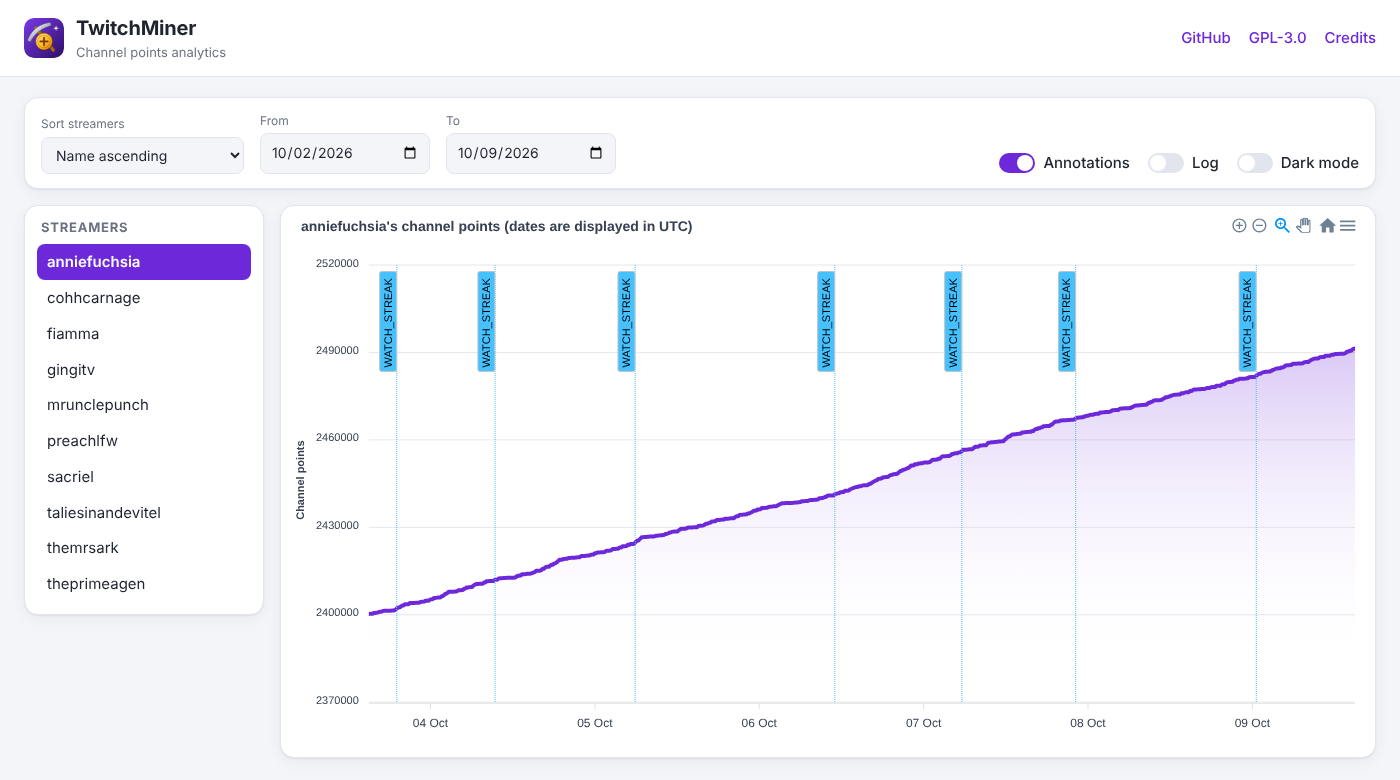Turn off the Annotations switch
1400x780 pixels.
coord(1017,163)
